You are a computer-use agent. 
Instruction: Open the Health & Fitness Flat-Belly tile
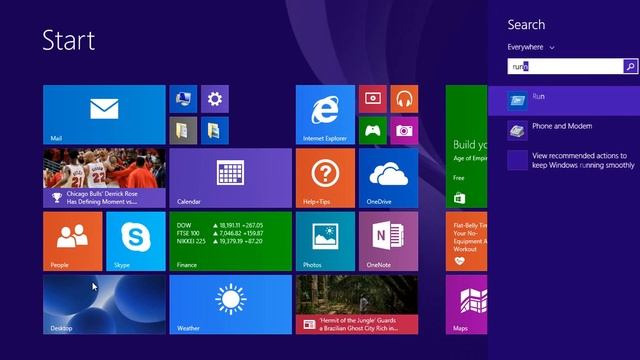point(467,241)
